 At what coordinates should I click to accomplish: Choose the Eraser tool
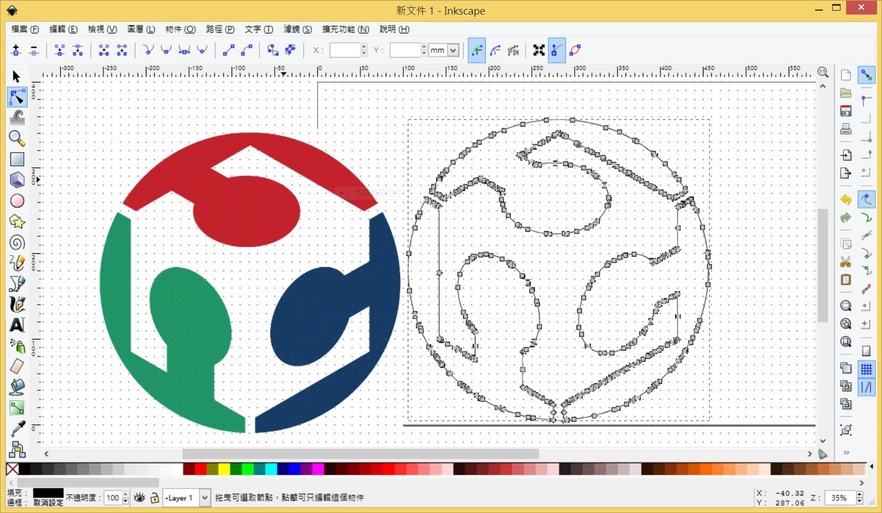(17, 366)
